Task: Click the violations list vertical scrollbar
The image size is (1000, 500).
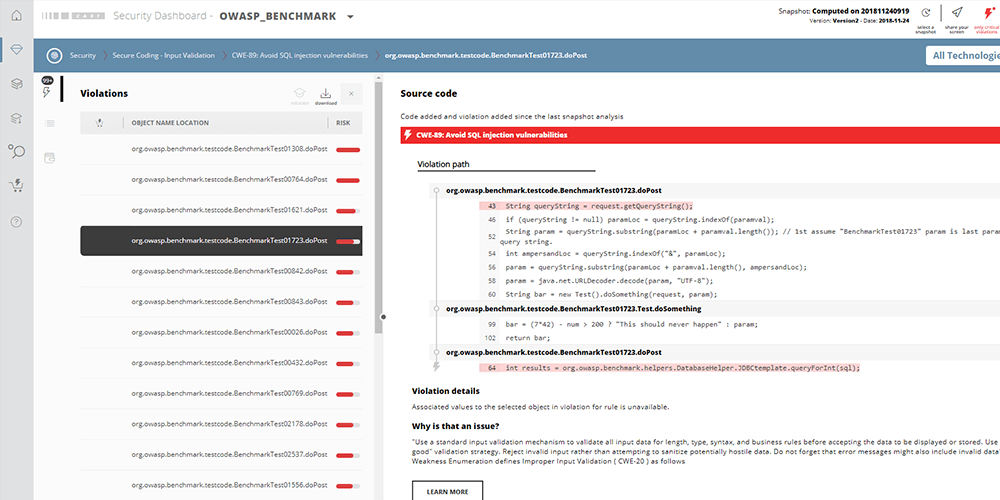Action: 379,209
